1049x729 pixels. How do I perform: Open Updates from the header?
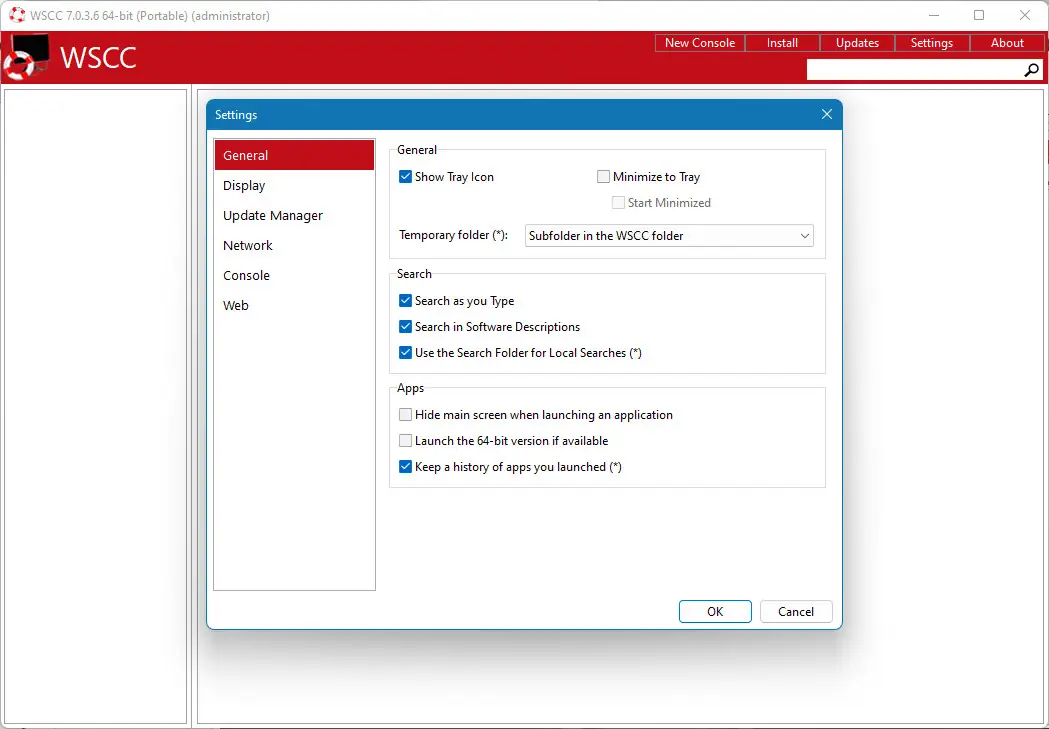pos(857,43)
